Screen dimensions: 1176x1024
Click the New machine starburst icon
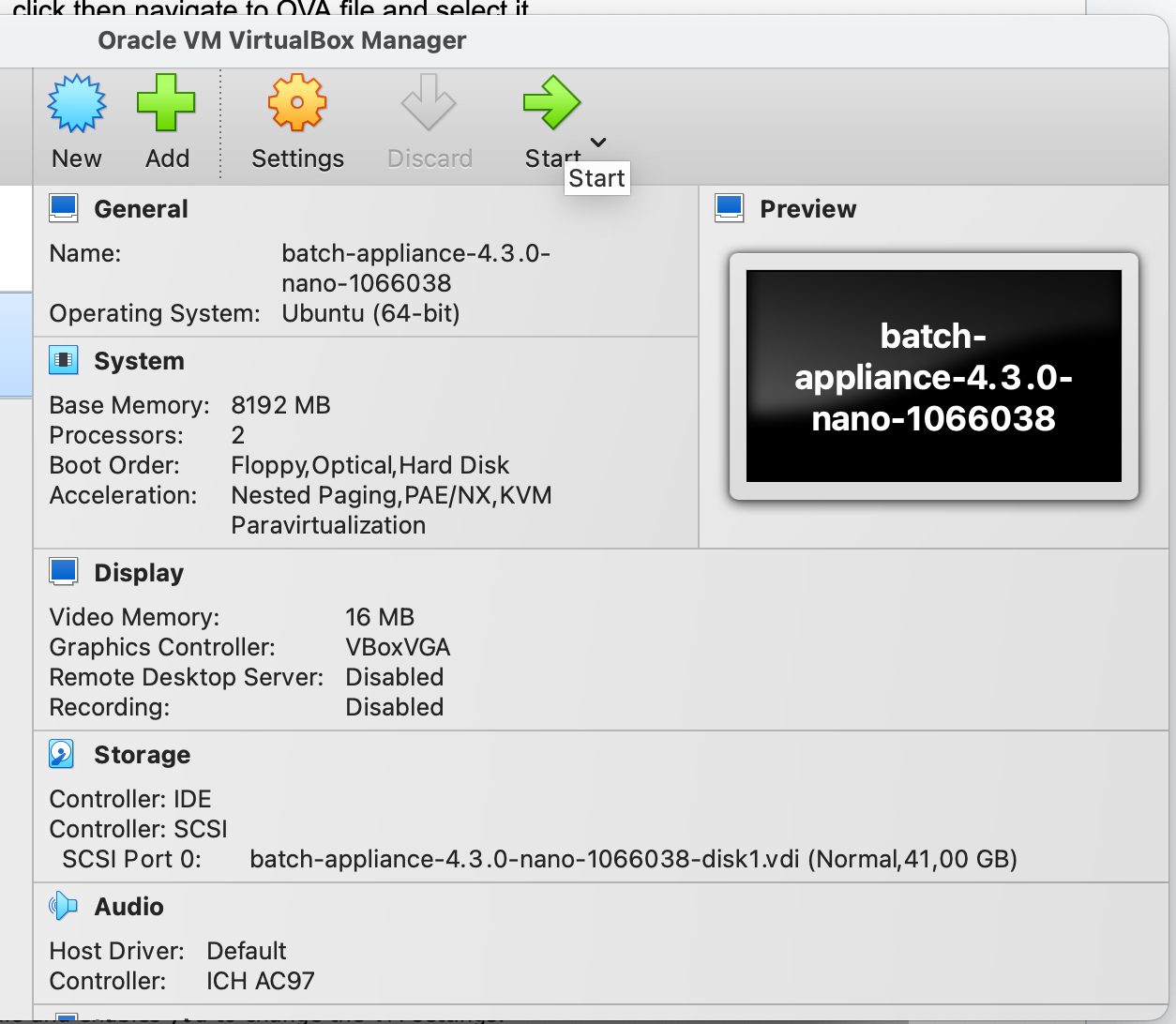(77, 103)
